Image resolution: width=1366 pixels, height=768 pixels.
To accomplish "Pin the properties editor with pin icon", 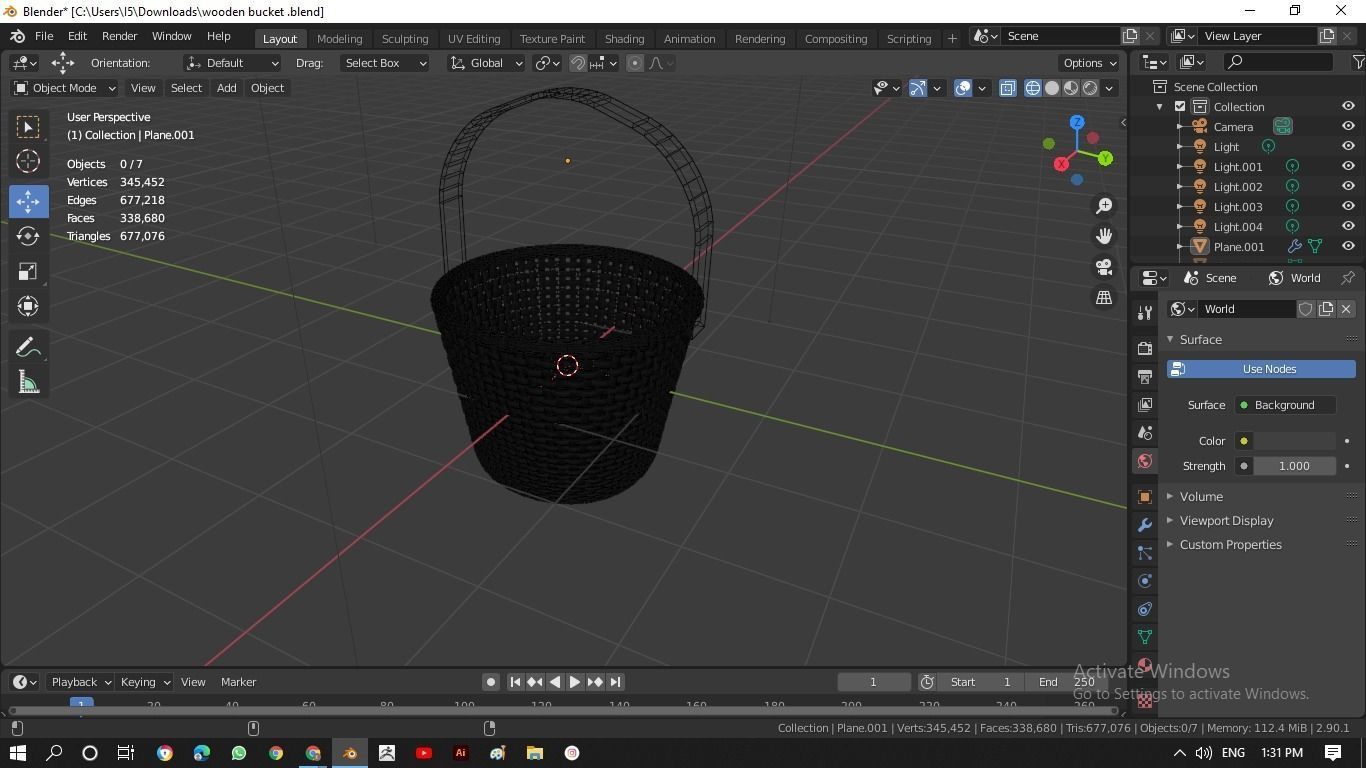I will point(1348,278).
